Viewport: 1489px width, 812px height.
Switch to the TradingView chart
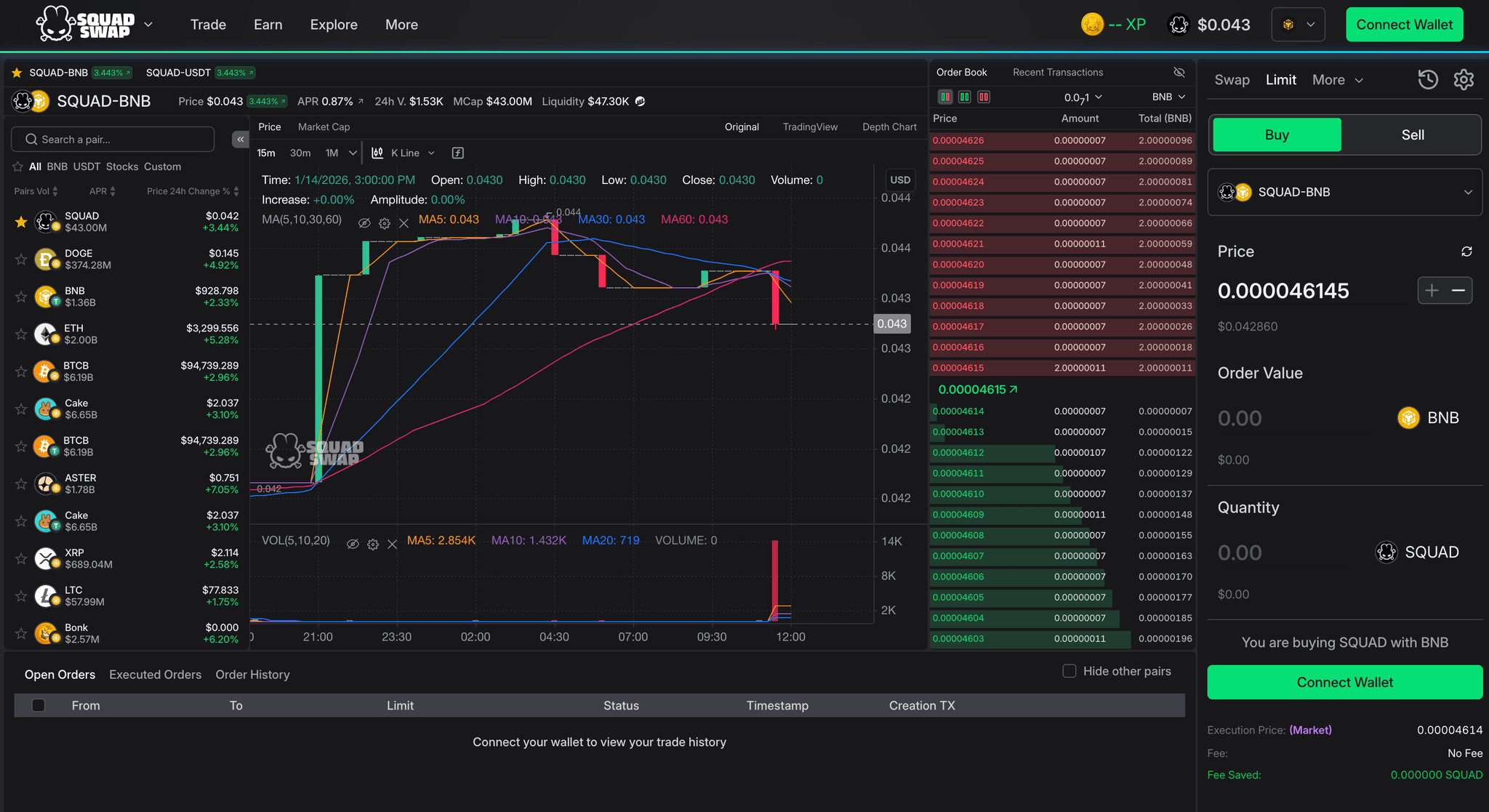810,126
